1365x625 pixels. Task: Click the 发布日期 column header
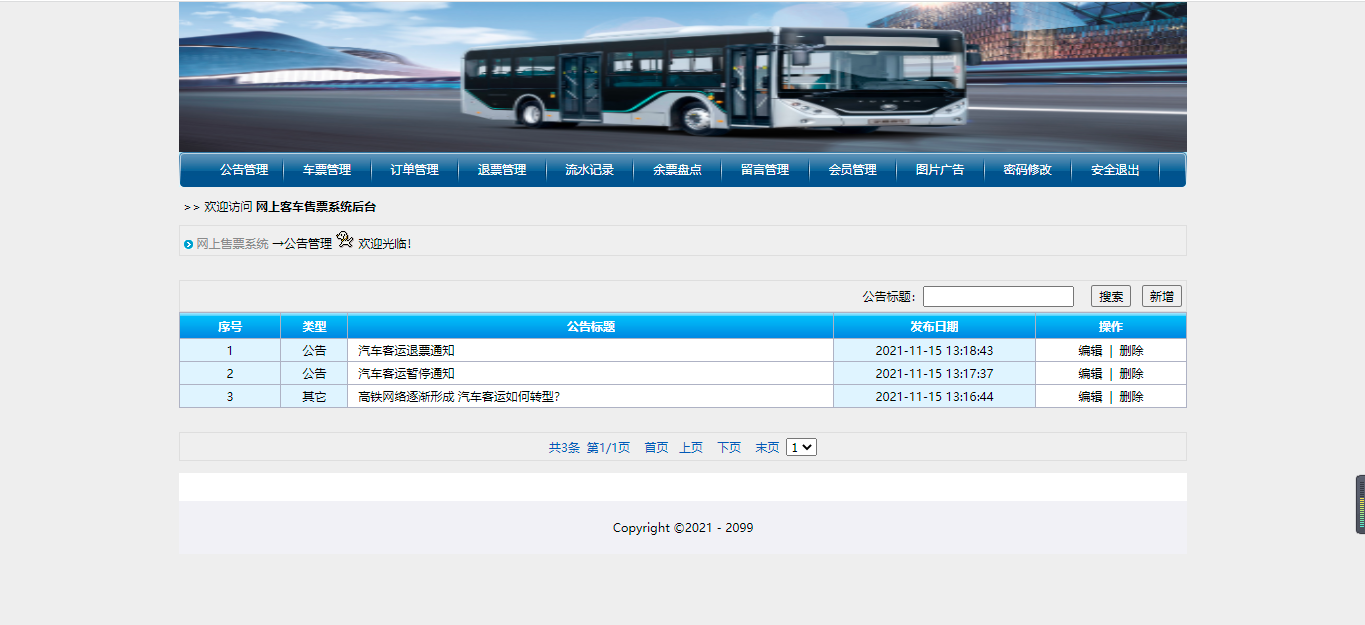click(x=934, y=327)
